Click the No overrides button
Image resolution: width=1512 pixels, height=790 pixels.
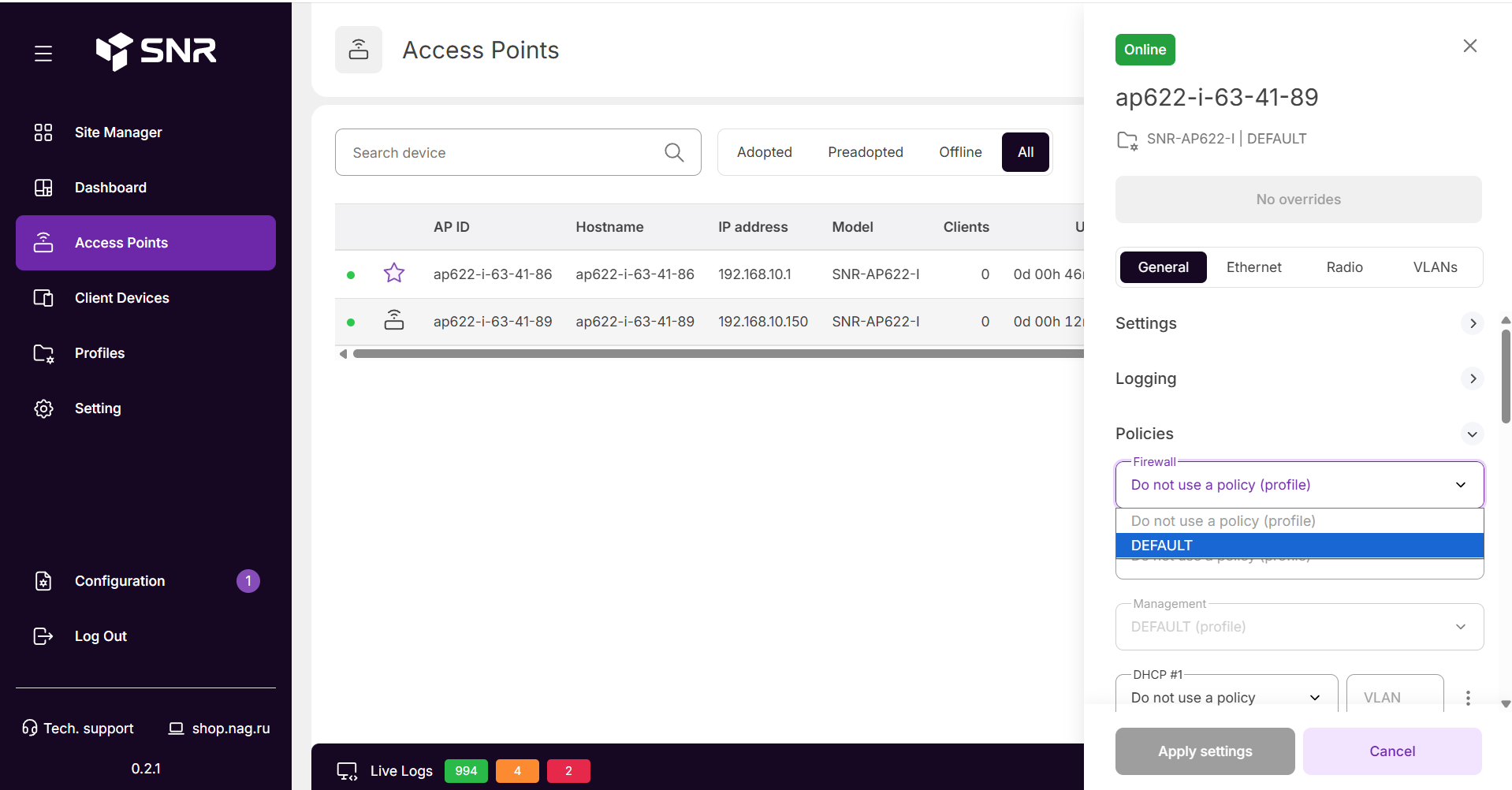click(1298, 199)
